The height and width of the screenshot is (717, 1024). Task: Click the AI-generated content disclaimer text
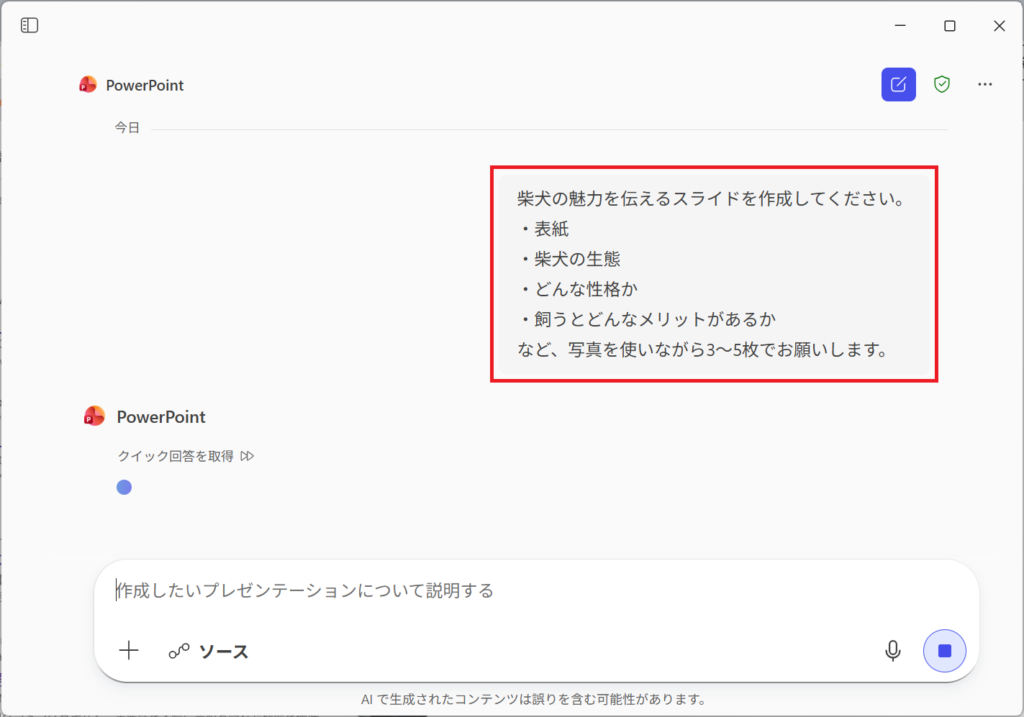pyautogui.click(x=533, y=699)
